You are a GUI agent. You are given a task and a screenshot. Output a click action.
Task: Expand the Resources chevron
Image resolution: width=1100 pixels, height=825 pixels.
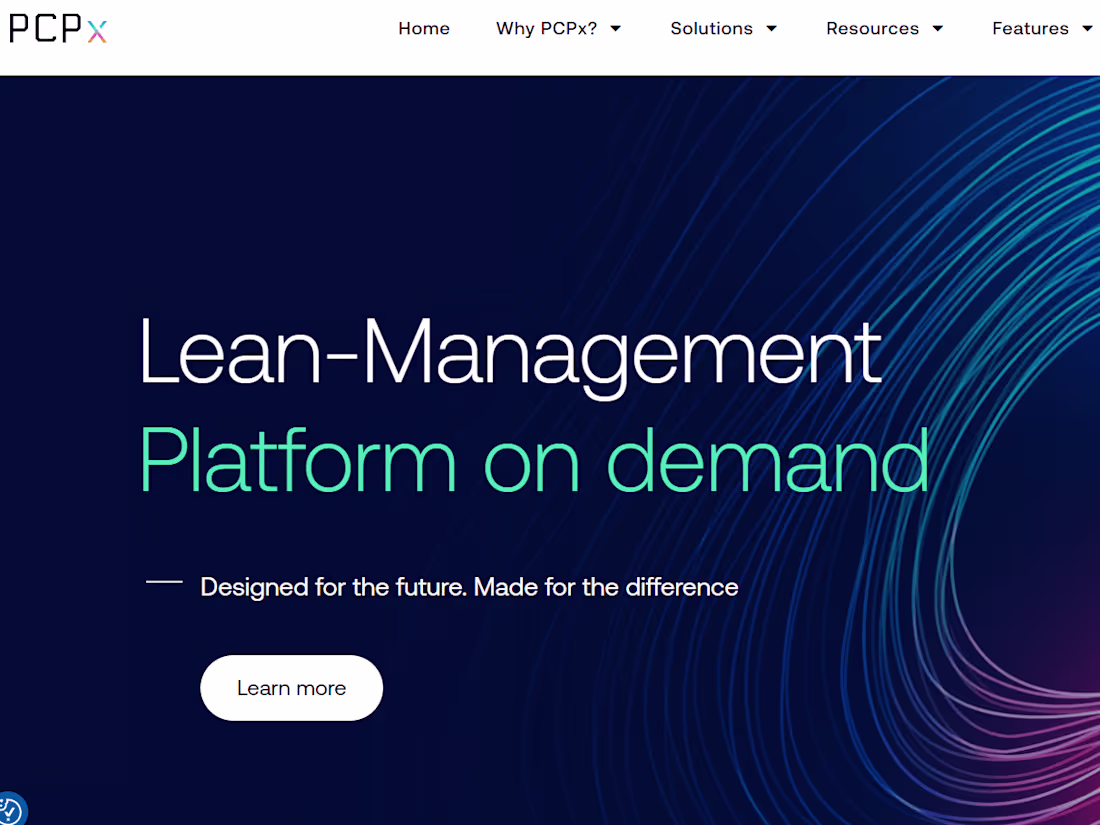click(x=938, y=29)
